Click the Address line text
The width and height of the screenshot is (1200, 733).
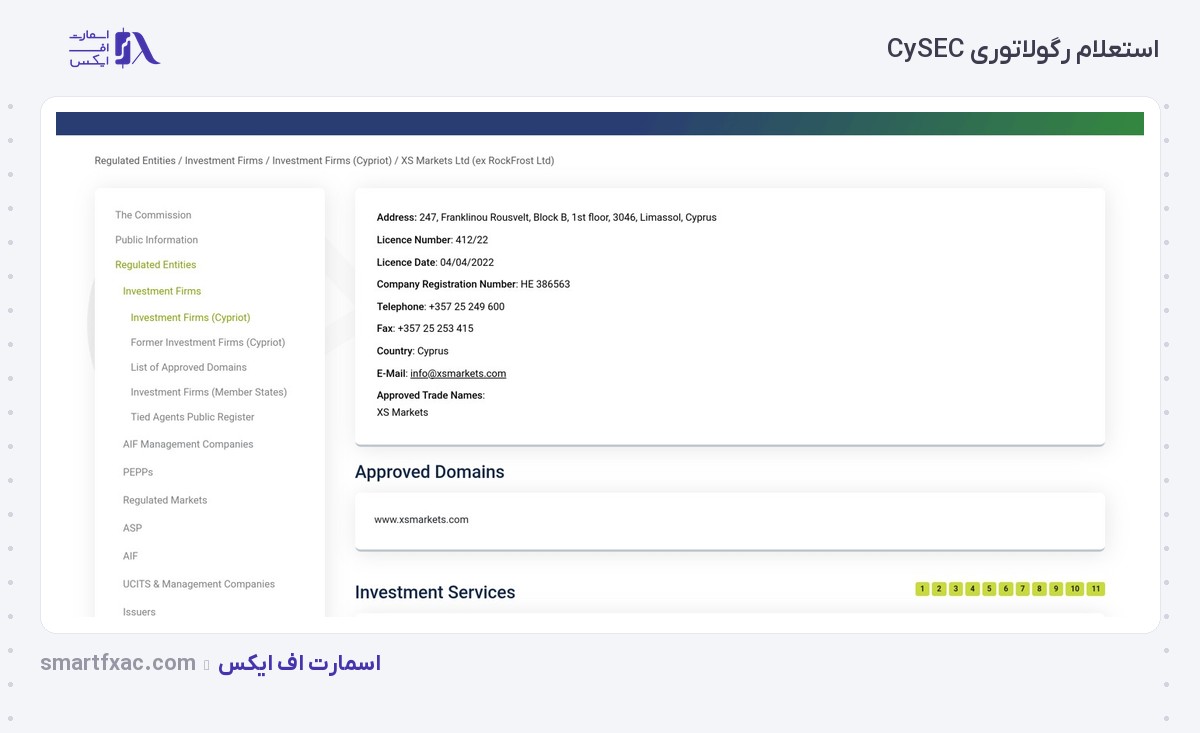[x=546, y=217]
